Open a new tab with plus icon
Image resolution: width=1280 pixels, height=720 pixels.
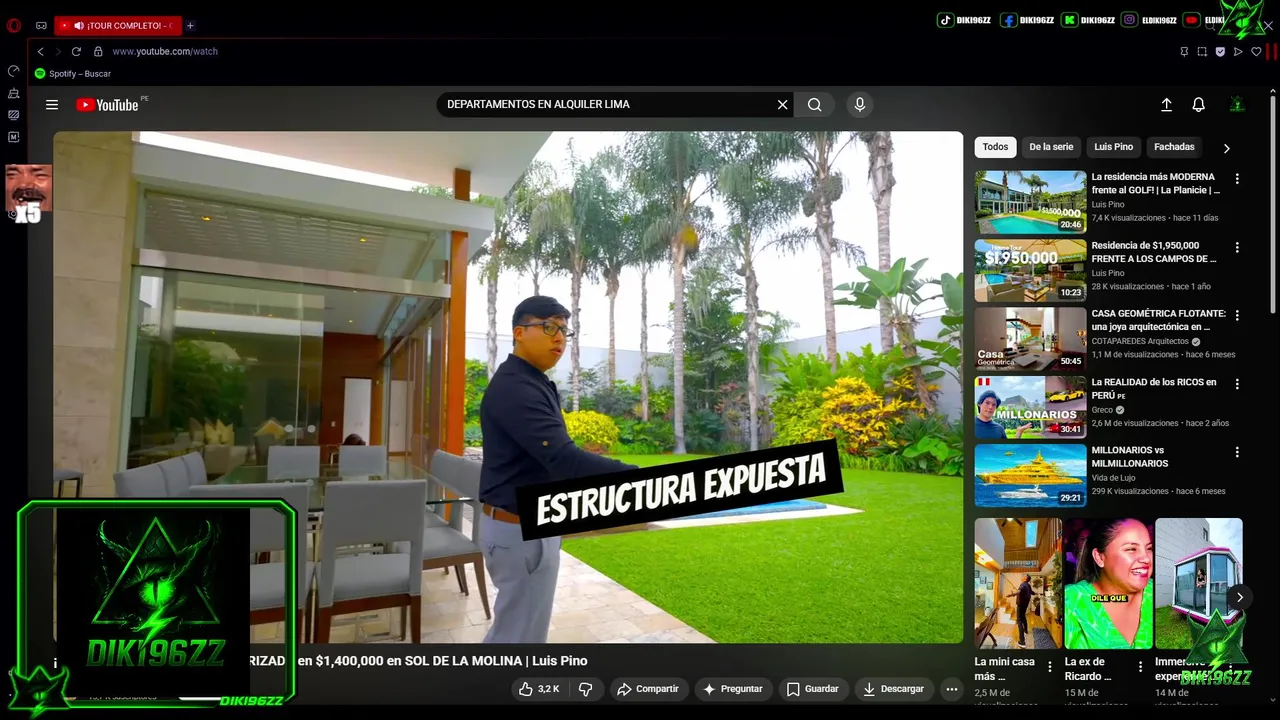[x=190, y=25]
